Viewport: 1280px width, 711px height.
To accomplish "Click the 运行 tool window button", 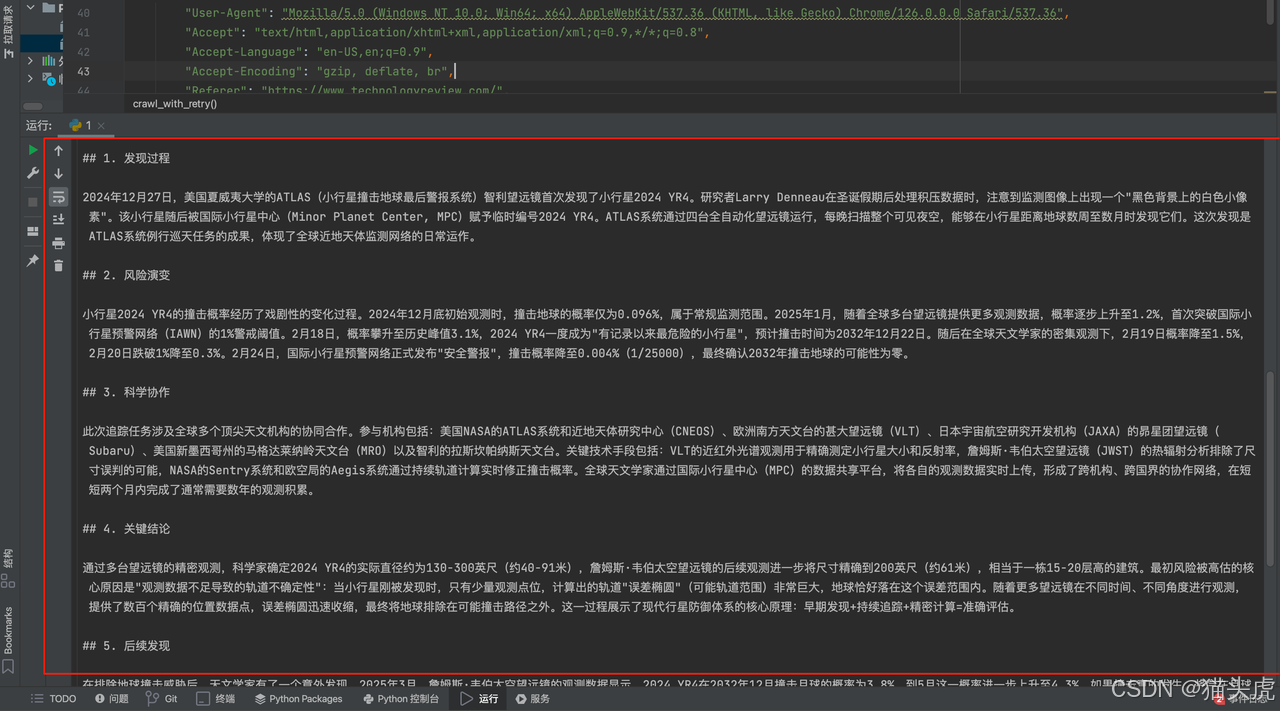I will pyautogui.click(x=479, y=699).
